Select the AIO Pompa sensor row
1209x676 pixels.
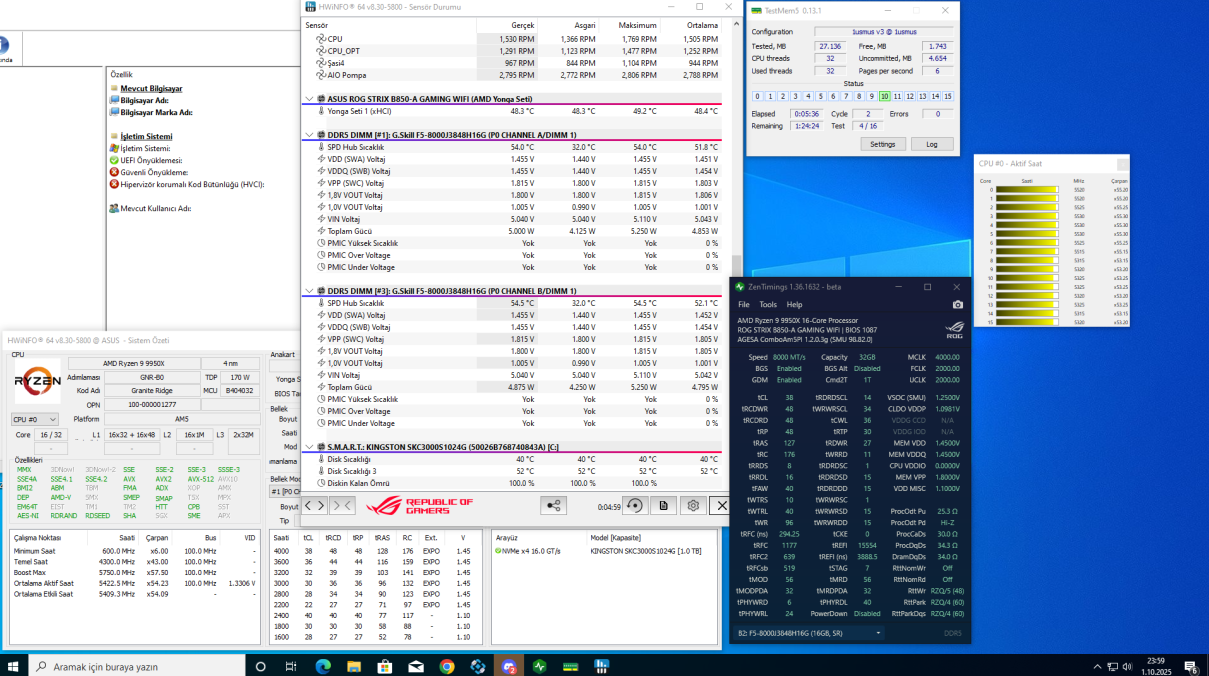pos(512,75)
